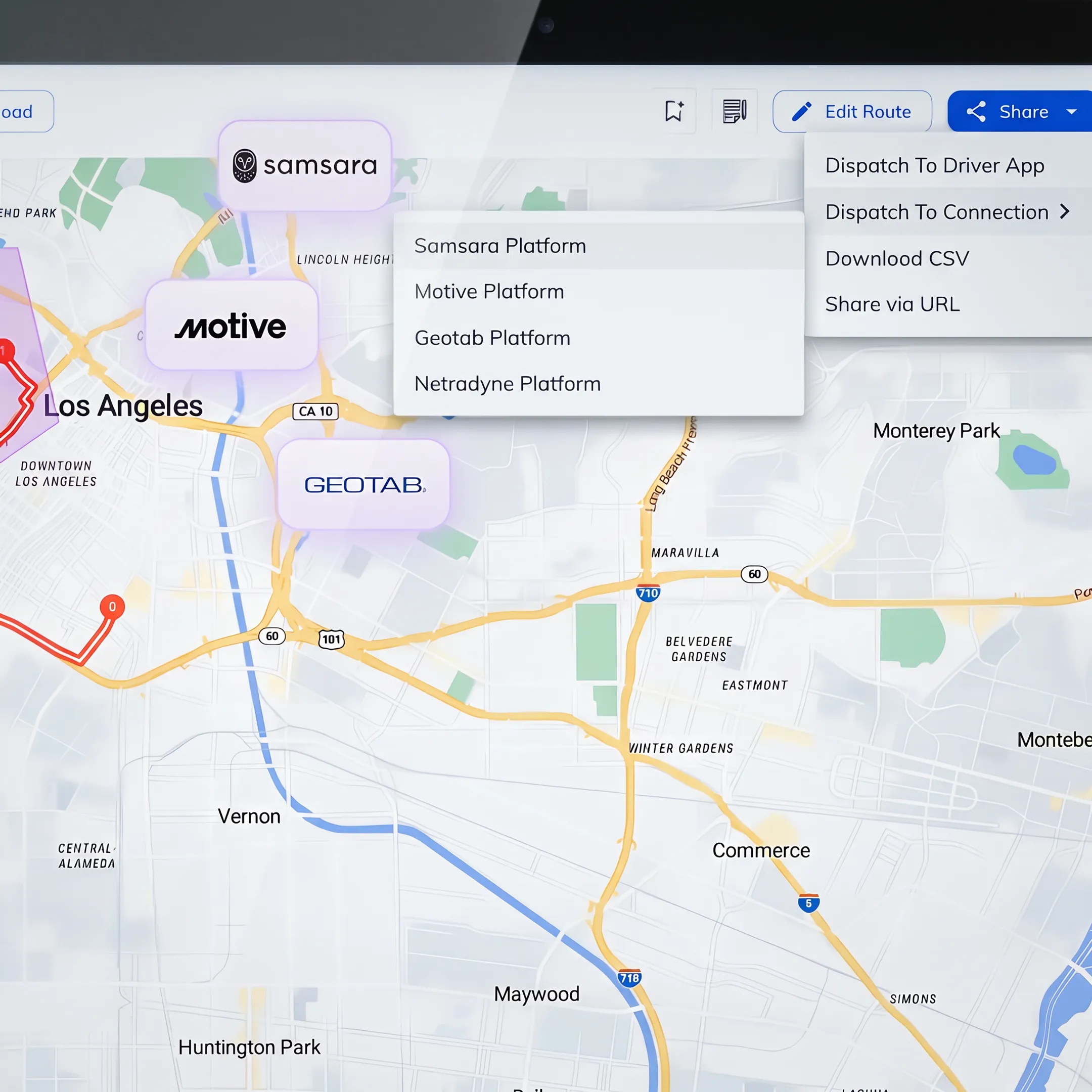Open Dispatch To Connection submenu
Image resolution: width=1092 pixels, height=1092 pixels.
[948, 212]
